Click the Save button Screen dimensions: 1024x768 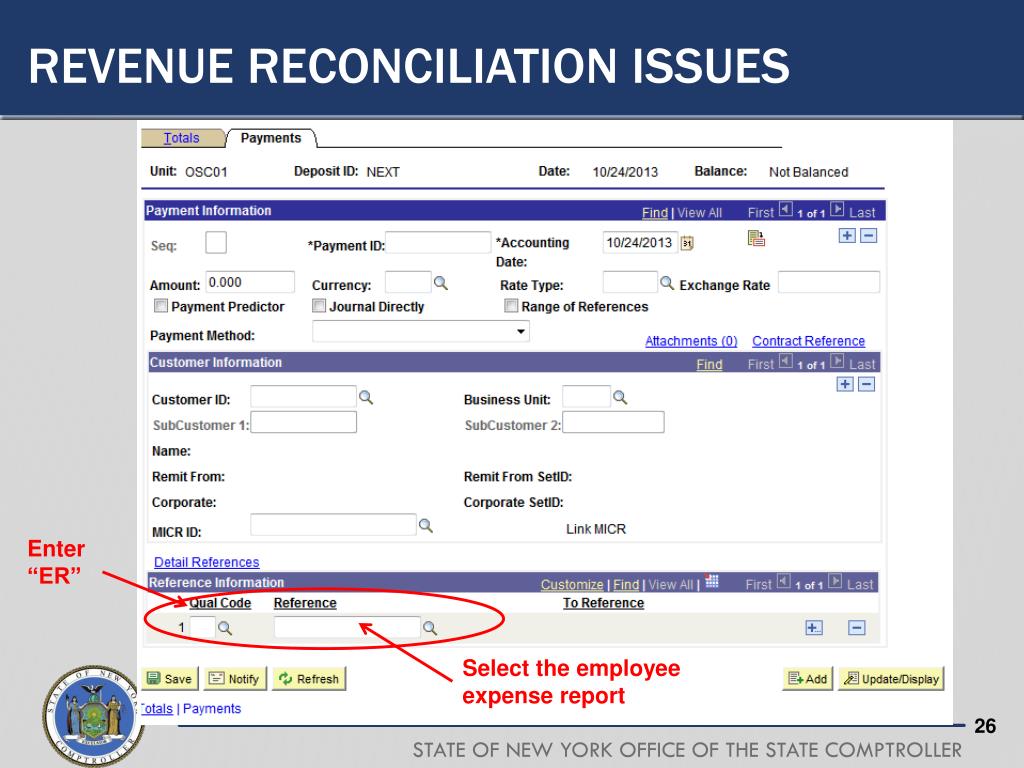click(170, 679)
